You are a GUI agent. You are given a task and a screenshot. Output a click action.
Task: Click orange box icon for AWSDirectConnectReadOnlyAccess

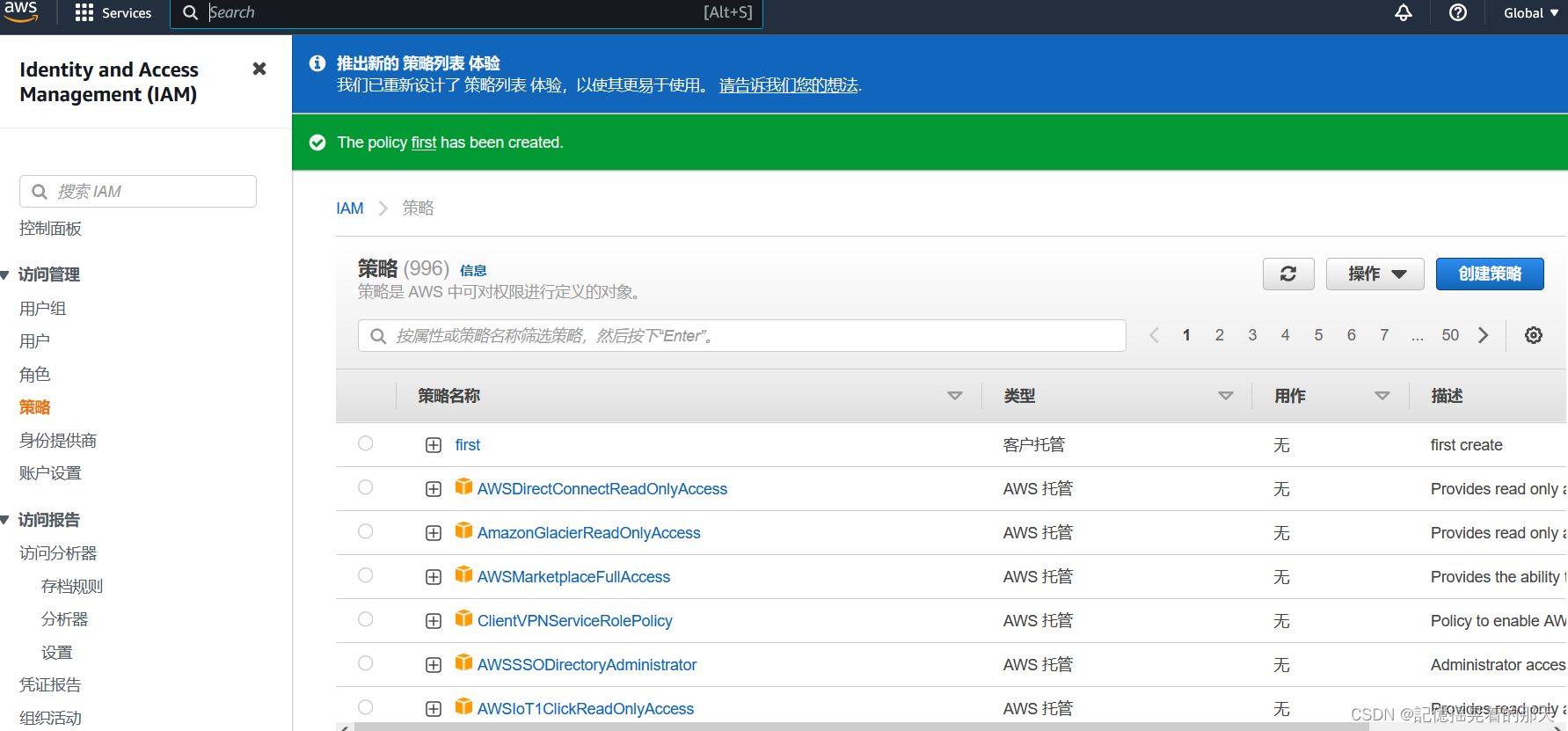coord(463,486)
